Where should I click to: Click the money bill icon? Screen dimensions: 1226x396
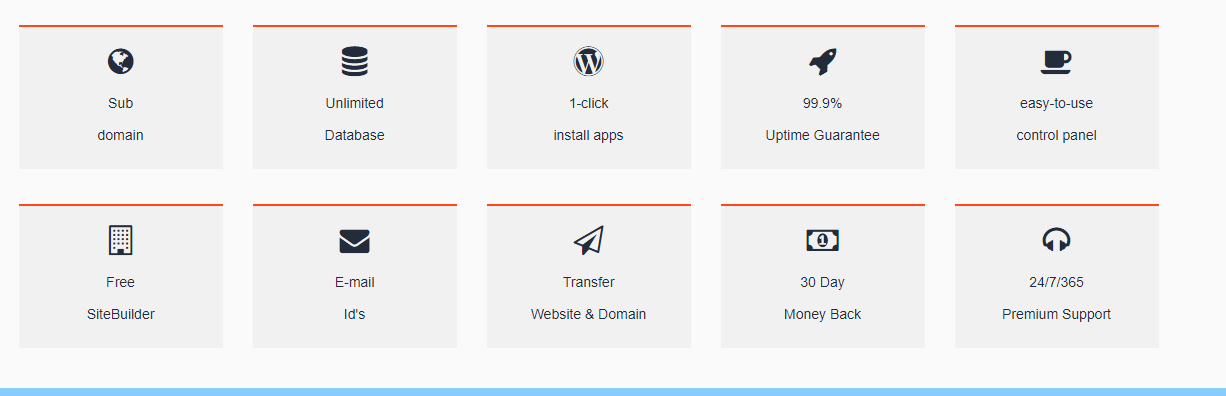coord(823,240)
